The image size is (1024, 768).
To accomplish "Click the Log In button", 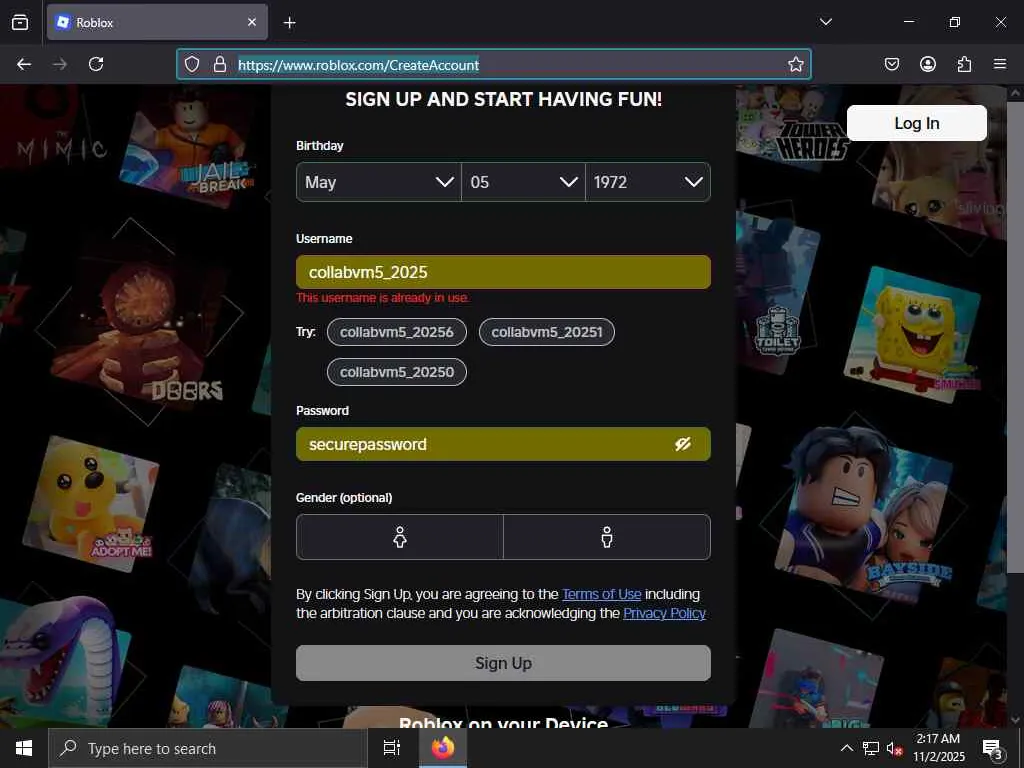I will 916,123.
